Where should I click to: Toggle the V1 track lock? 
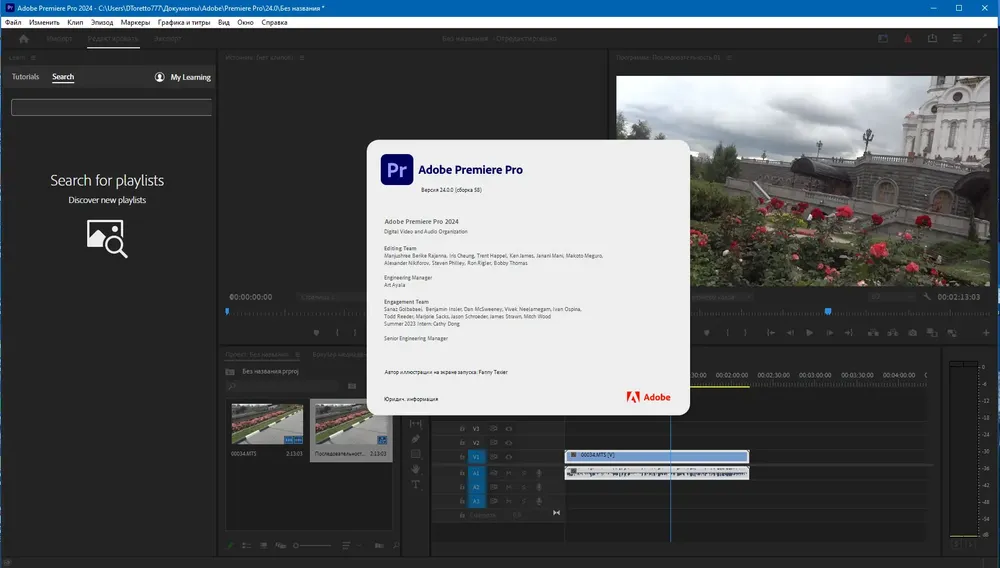pyautogui.click(x=462, y=457)
